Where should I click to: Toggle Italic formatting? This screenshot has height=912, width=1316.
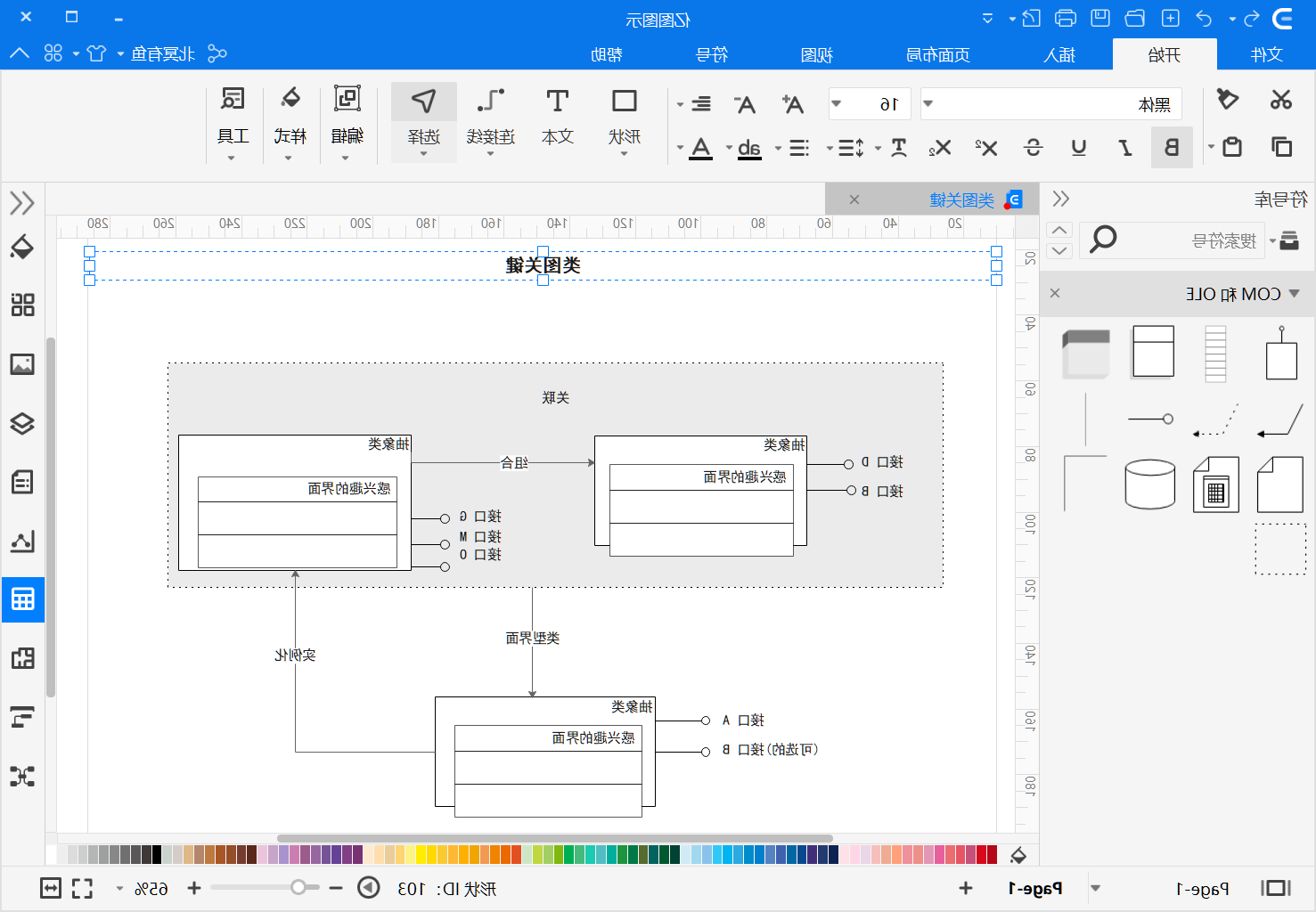pos(1125,148)
